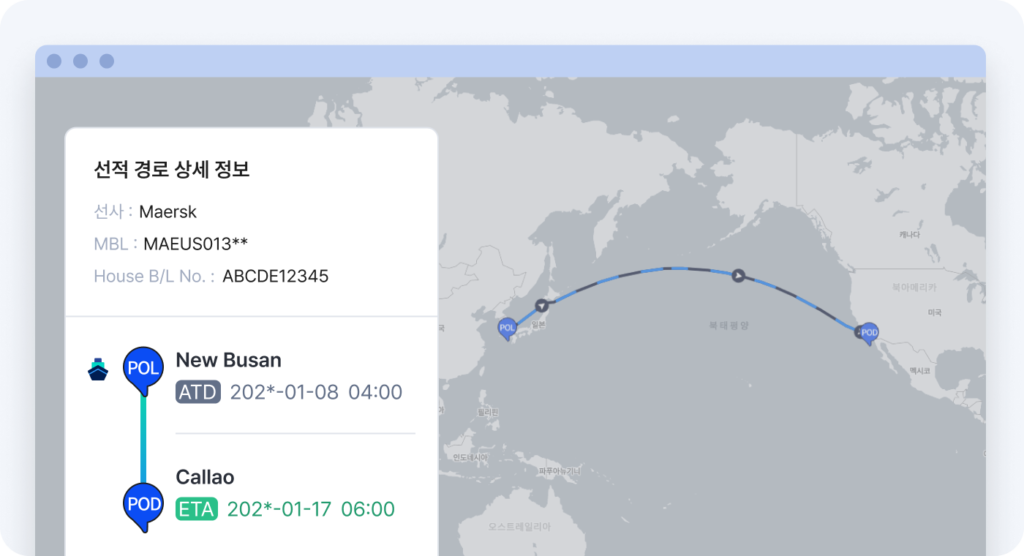
Task: Click the third window control dot
Action: click(x=106, y=61)
